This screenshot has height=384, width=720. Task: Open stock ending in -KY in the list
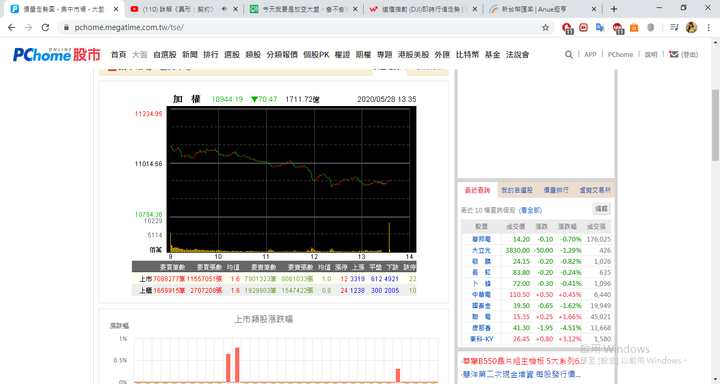tap(481, 339)
